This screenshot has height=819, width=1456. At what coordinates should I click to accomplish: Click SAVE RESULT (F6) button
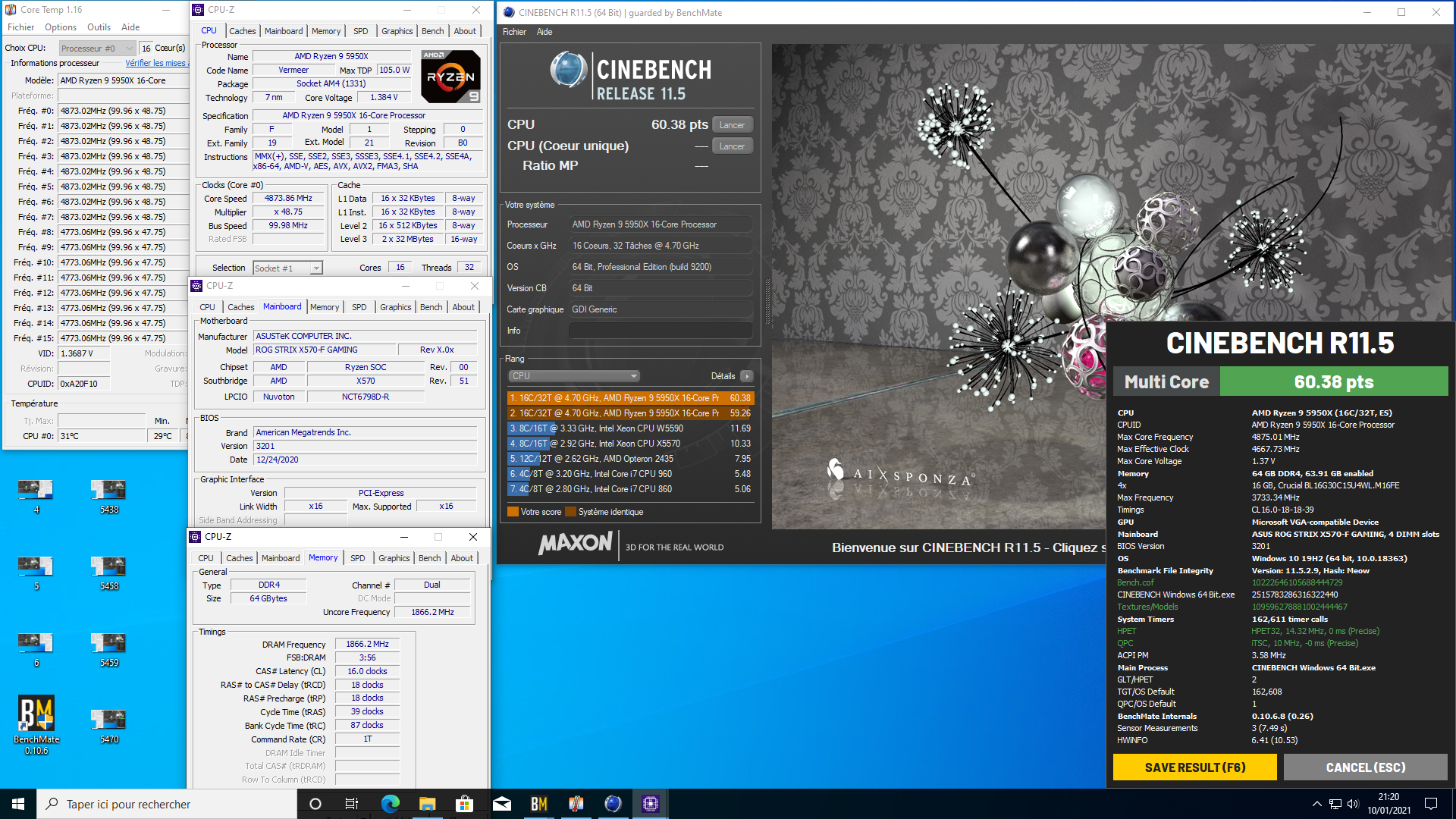(x=1195, y=767)
